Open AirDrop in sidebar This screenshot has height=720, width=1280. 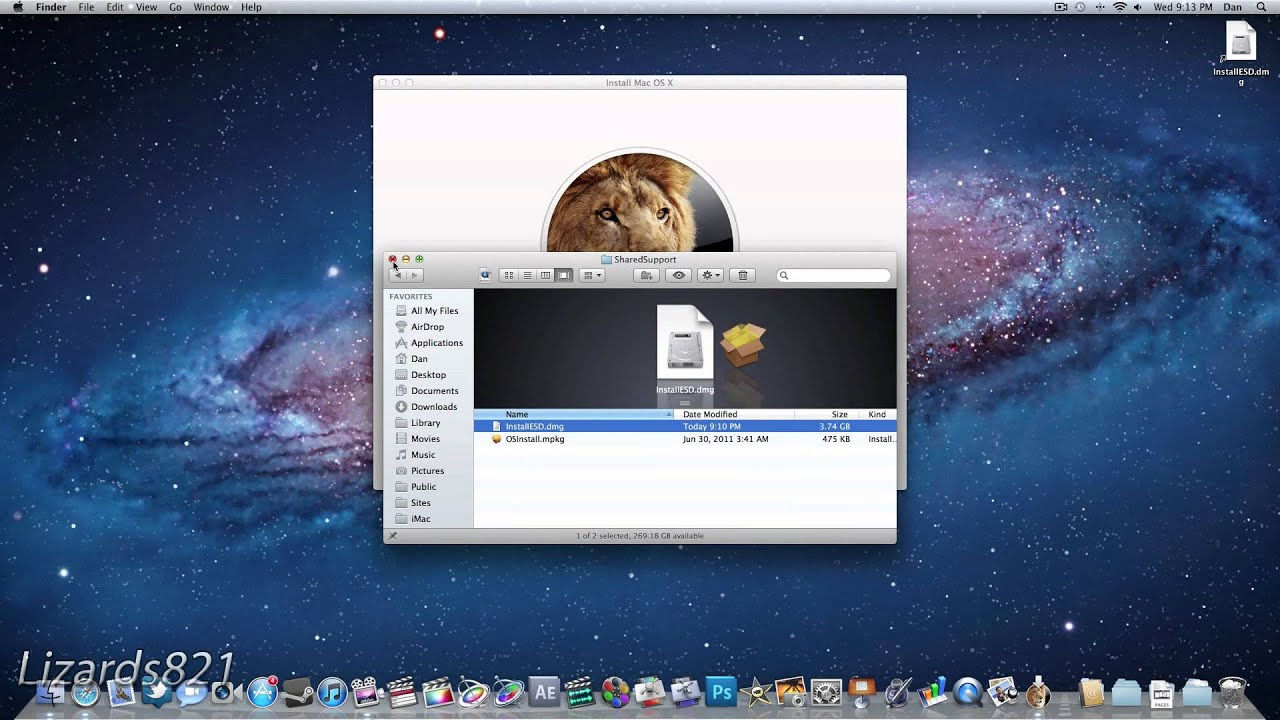pos(420,327)
